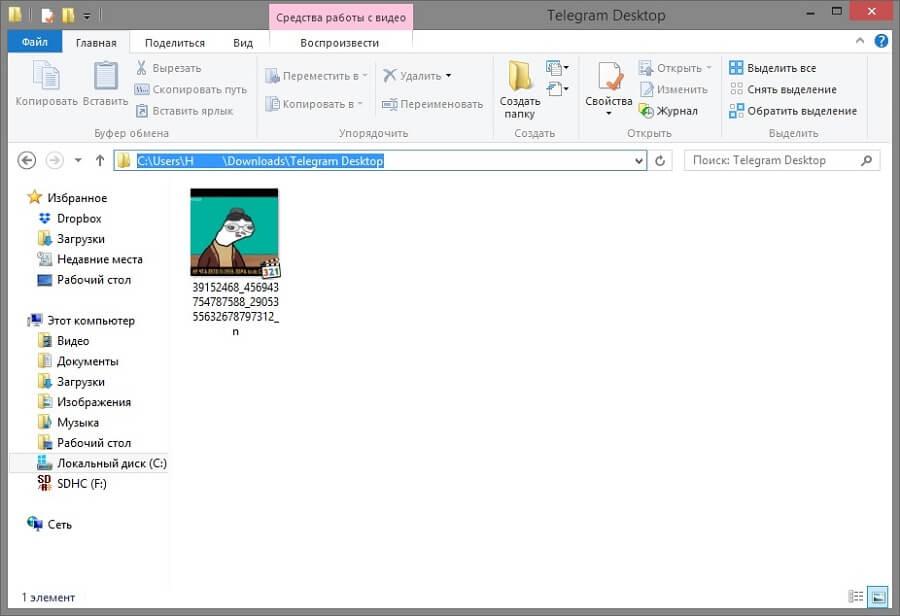The height and width of the screenshot is (616, 900).
Task: Click the Copy icon in ribbon
Action: pos(46,78)
